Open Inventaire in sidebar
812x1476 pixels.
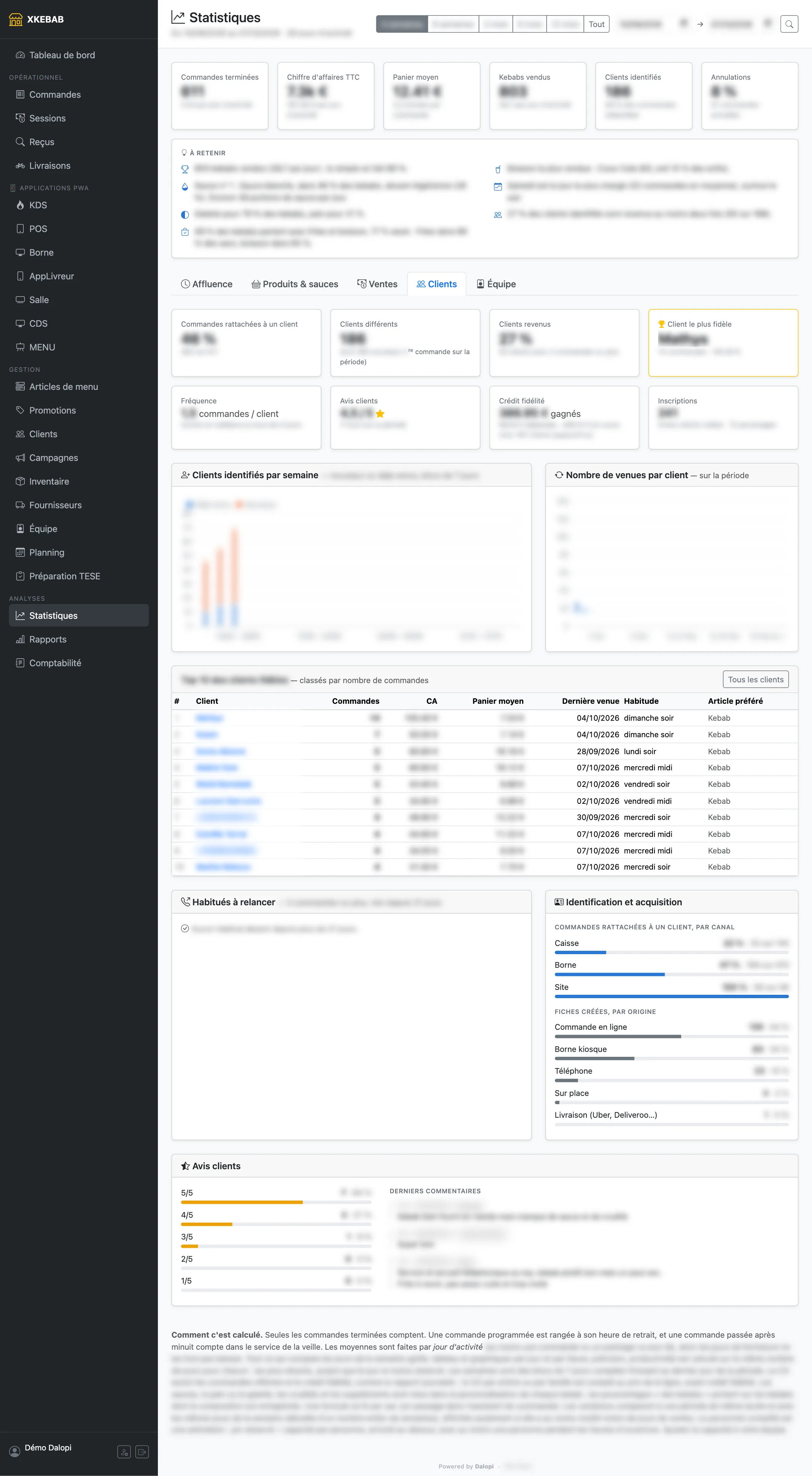point(79,481)
